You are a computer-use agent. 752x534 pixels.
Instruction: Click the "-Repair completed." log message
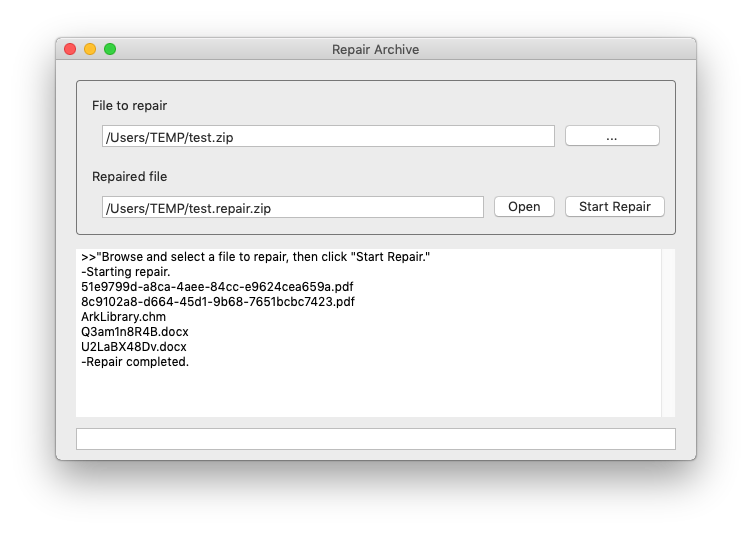(x=135, y=362)
